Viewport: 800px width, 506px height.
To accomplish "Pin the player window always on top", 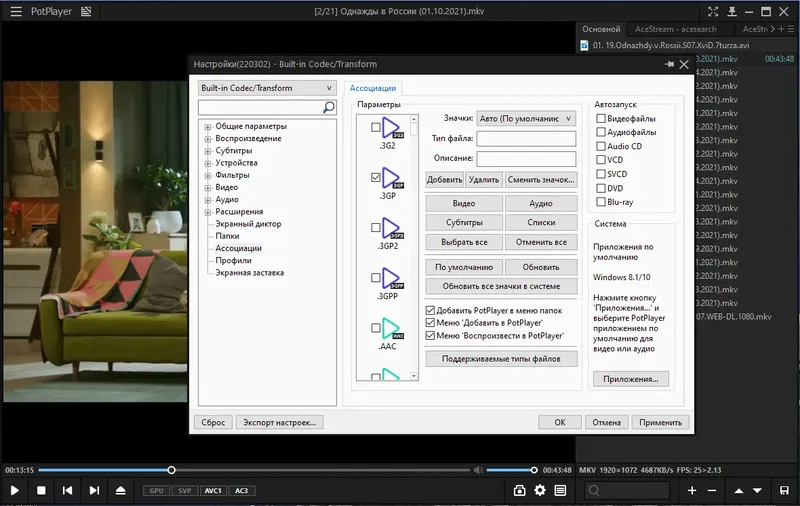I will (x=732, y=11).
